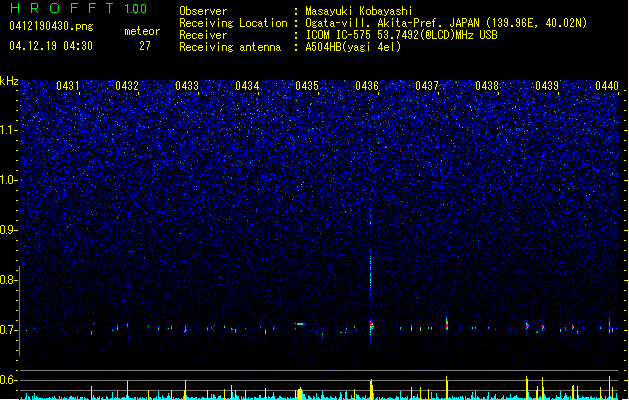
Task: Click the 0431 time marker
Action: coord(67,85)
